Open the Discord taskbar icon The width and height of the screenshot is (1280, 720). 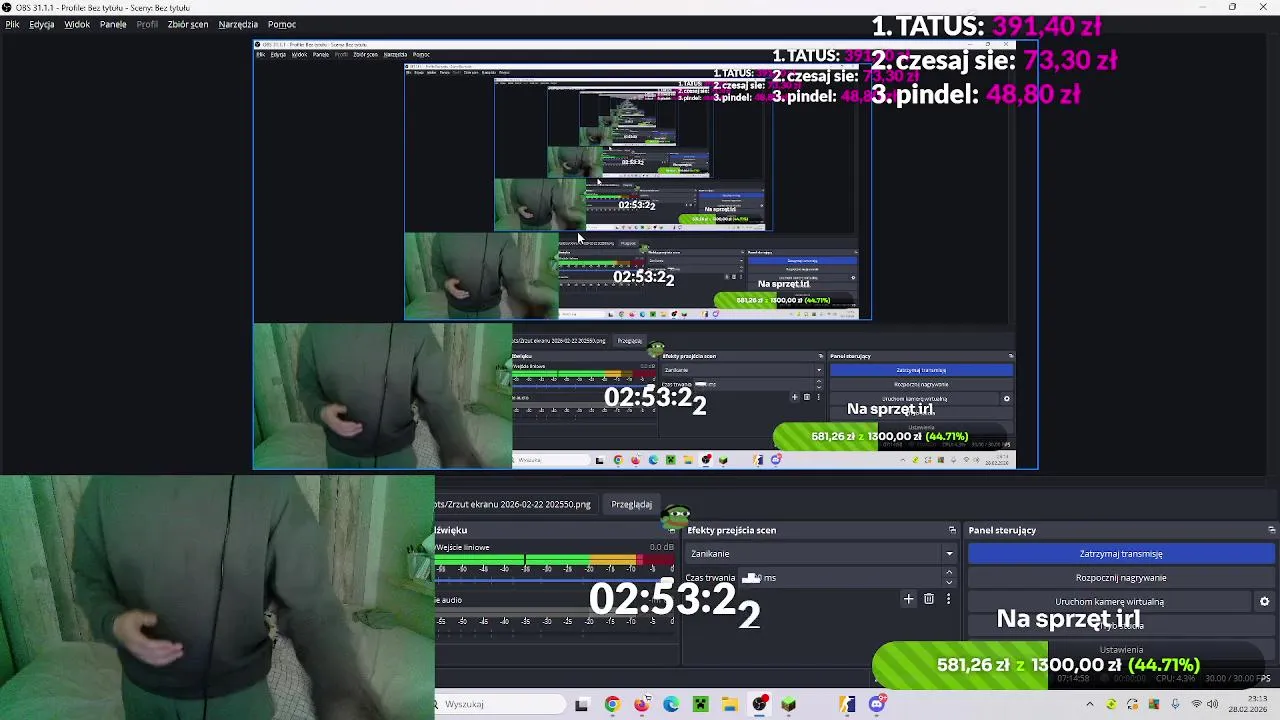click(x=877, y=705)
